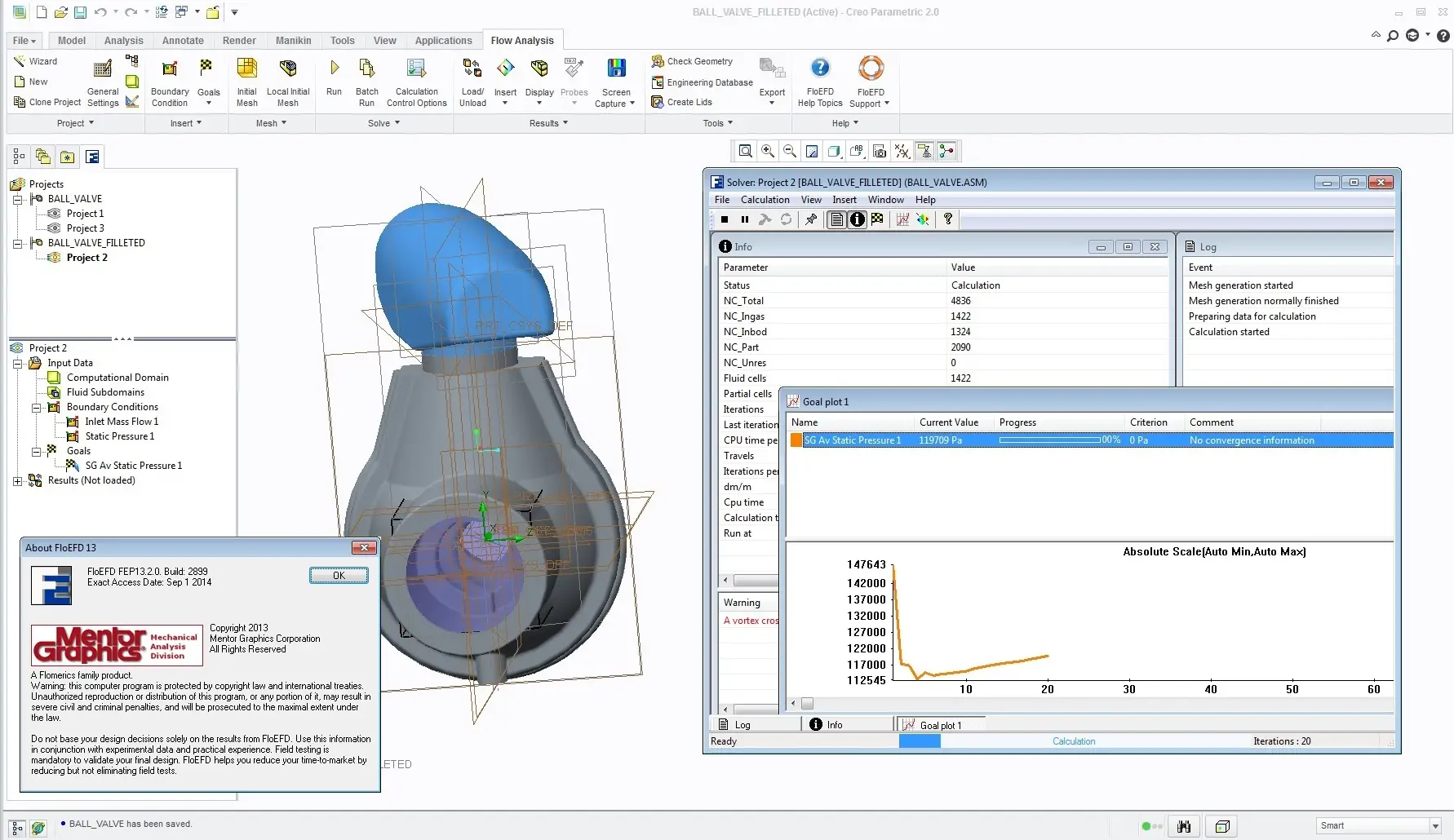The height and width of the screenshot is (840, 1454).
Task: Click the pin icon in solver toolbar
Action: click(811, 219)
